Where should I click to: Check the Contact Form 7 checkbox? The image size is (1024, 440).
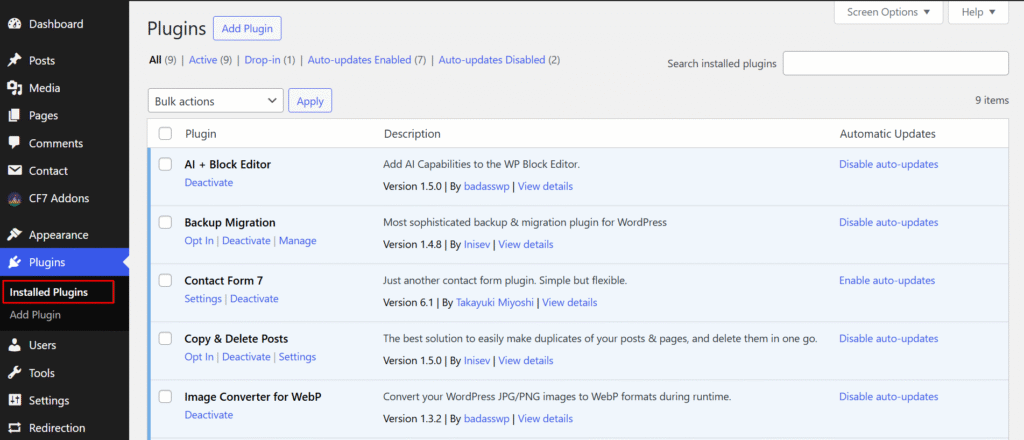pyautogui.click(x=165, y=280)
